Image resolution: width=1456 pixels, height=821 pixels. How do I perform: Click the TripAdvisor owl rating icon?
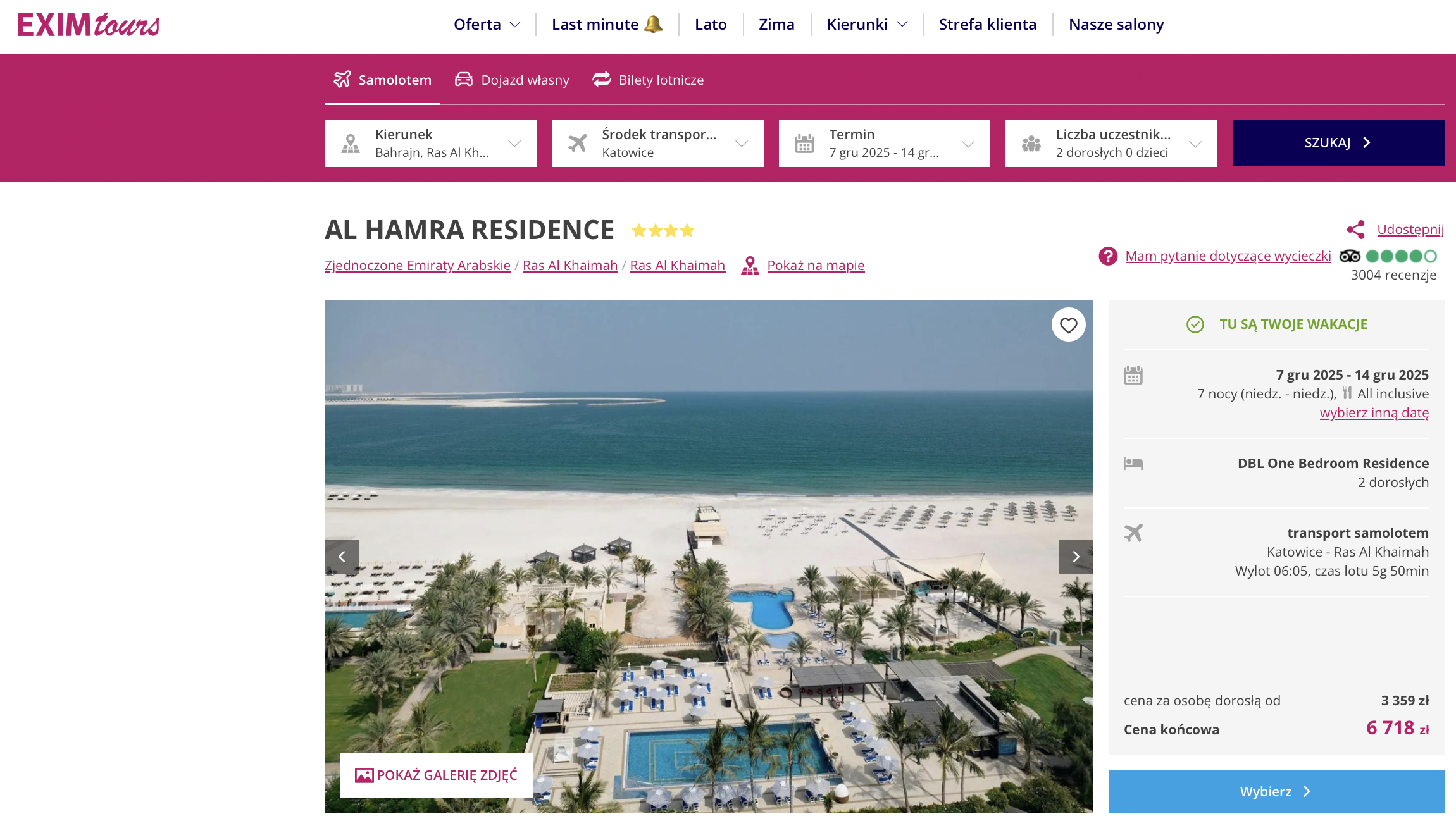point(1350,256)
